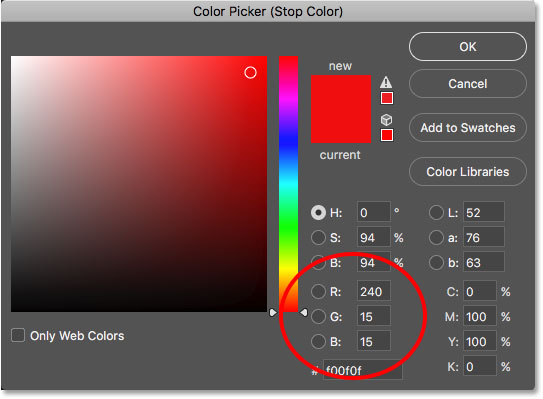The image size is (543, 399).
Task: Select the web-safe color swatch below cube
Action: click(387, 135)
